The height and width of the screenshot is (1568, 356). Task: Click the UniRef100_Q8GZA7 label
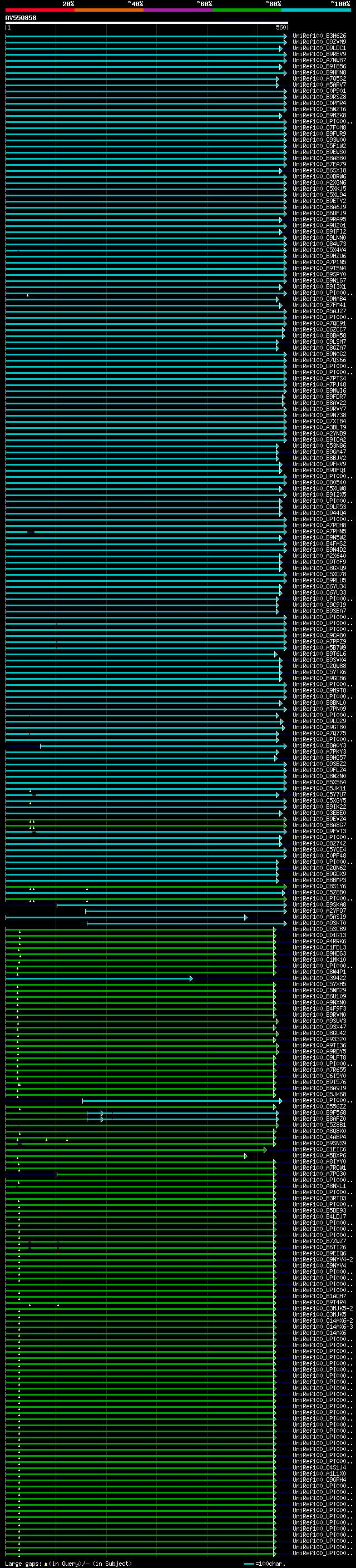[x=319, y=348]
